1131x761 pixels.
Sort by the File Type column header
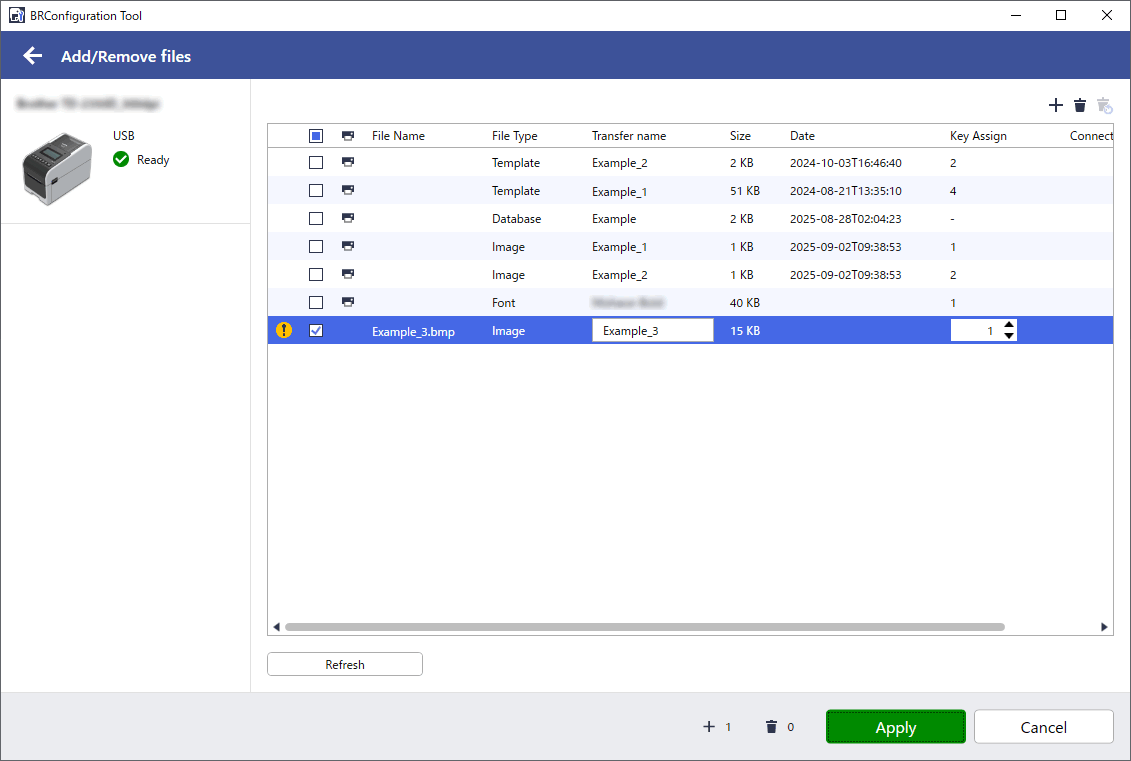pos(514,136)
